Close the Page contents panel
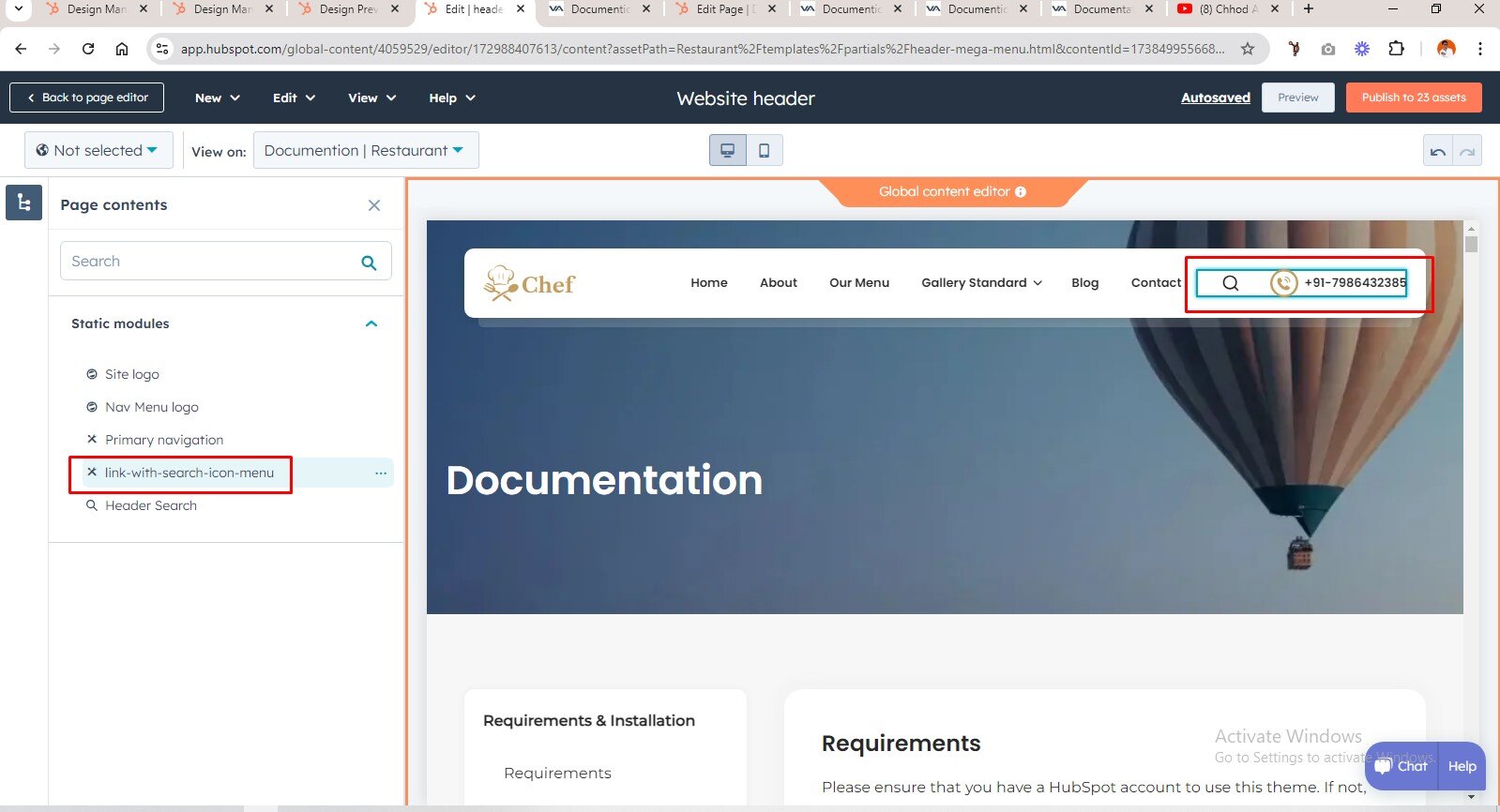This screenshot has height=812, width=1500. (374, 205)
